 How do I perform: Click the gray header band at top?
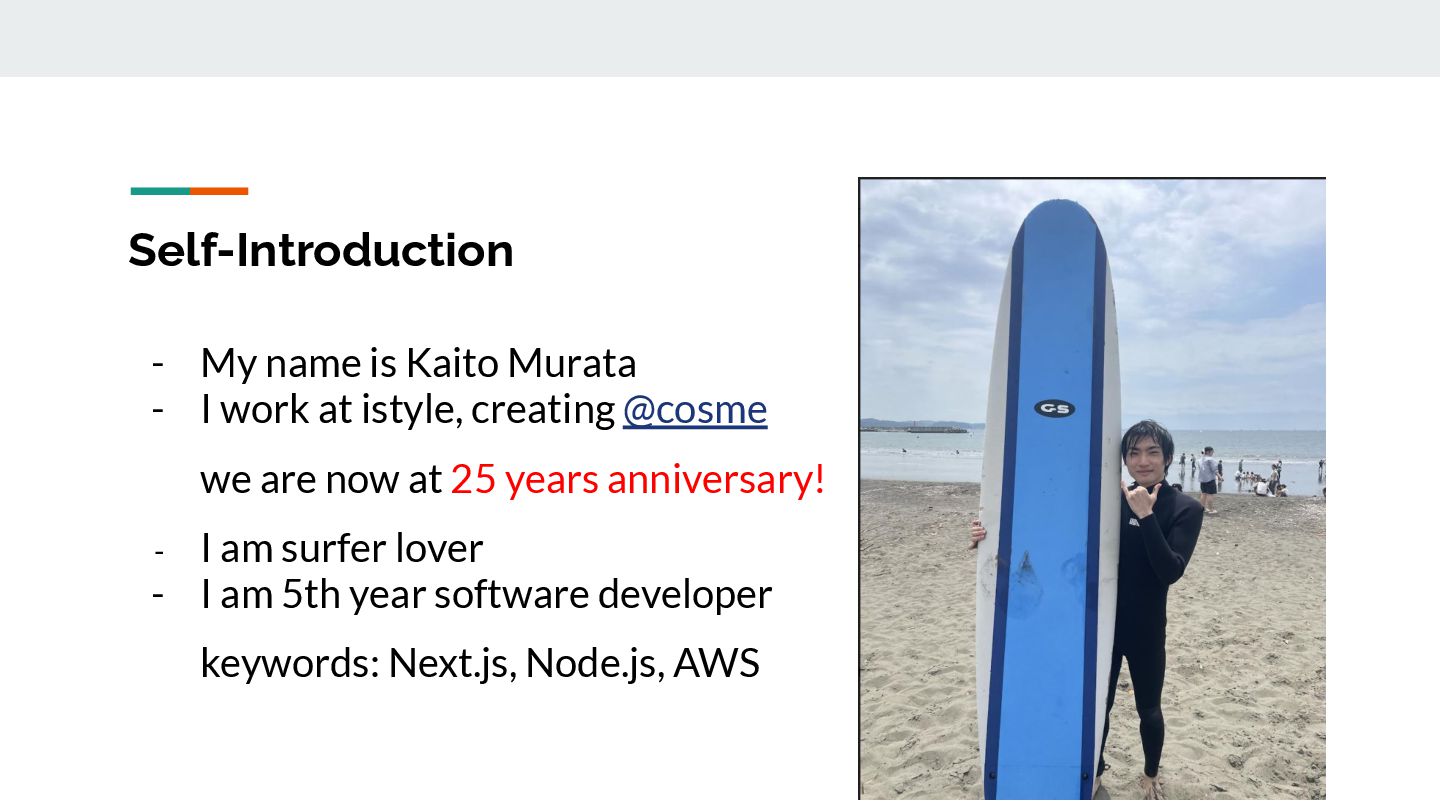coord(720,38)
